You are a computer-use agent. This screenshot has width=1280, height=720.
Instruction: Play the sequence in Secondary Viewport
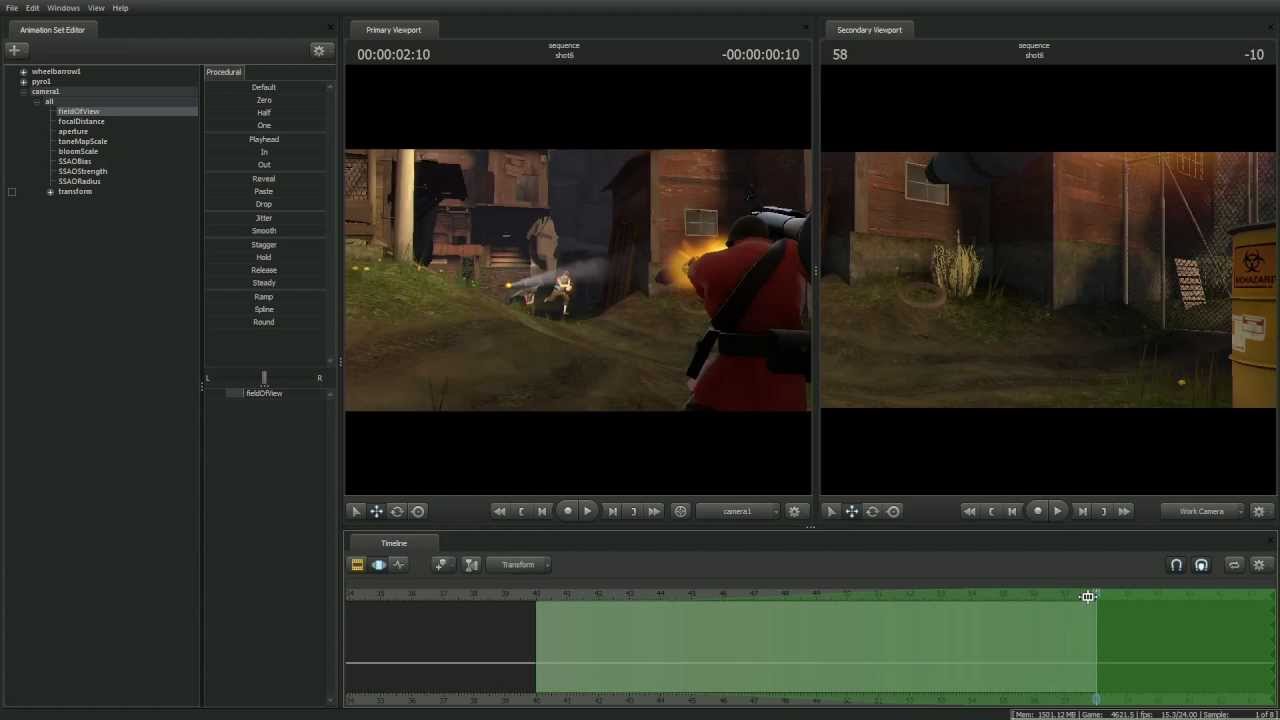tap(1057, 511)
